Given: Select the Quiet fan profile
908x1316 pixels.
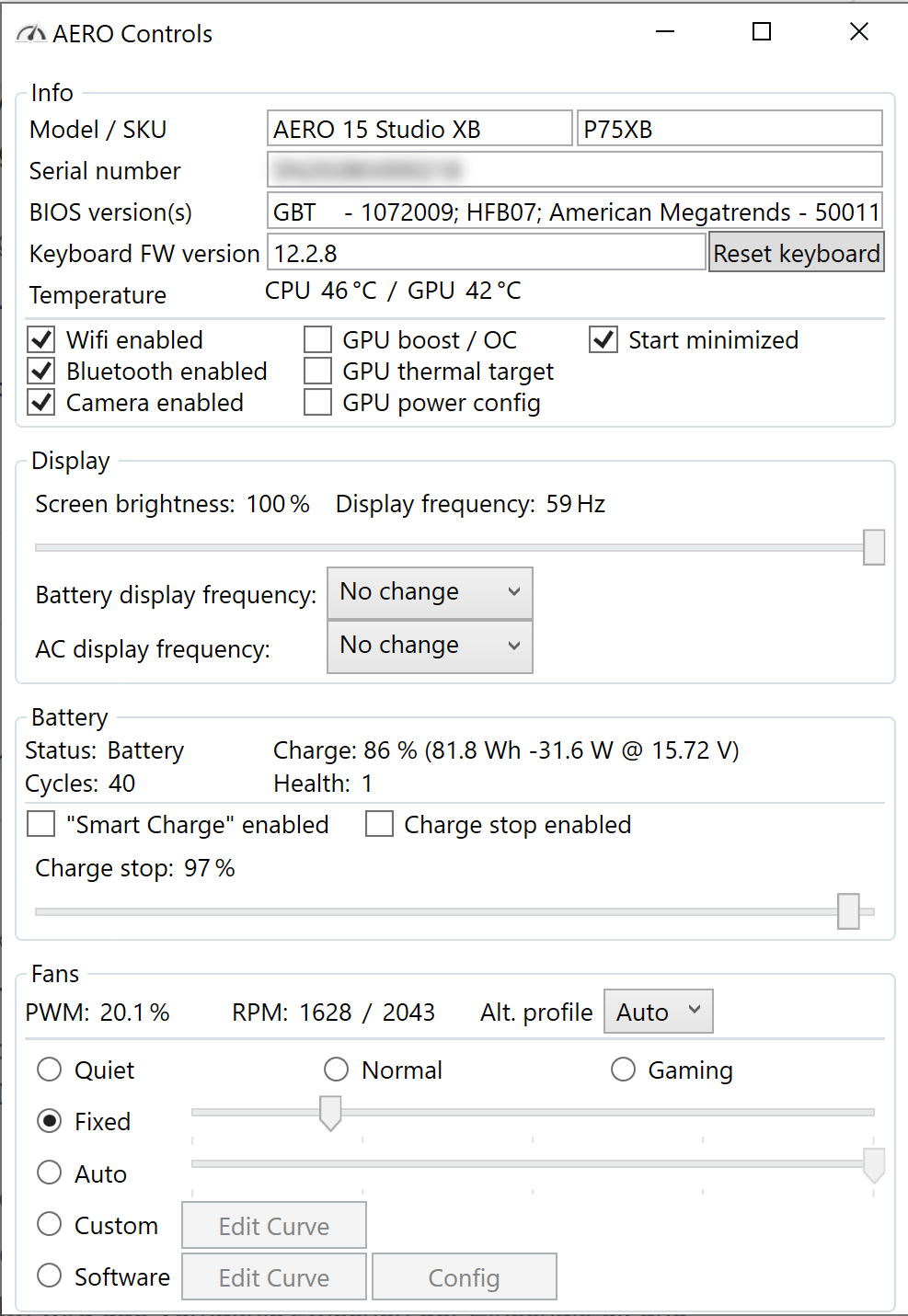Looking at the screenshot, I should pos(50,1070).
